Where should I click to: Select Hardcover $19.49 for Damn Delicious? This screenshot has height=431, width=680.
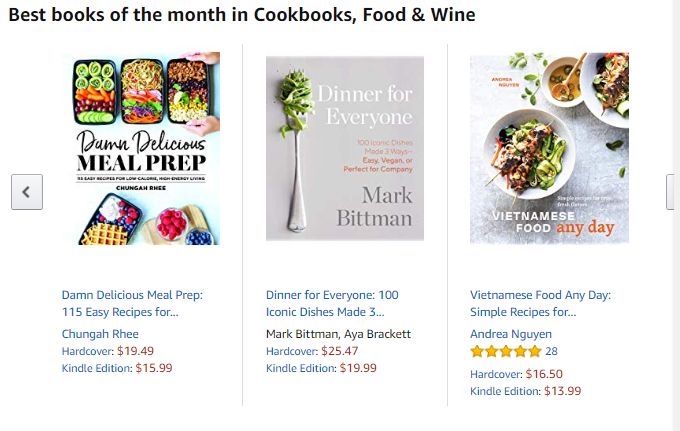click(x=108, y=351)
